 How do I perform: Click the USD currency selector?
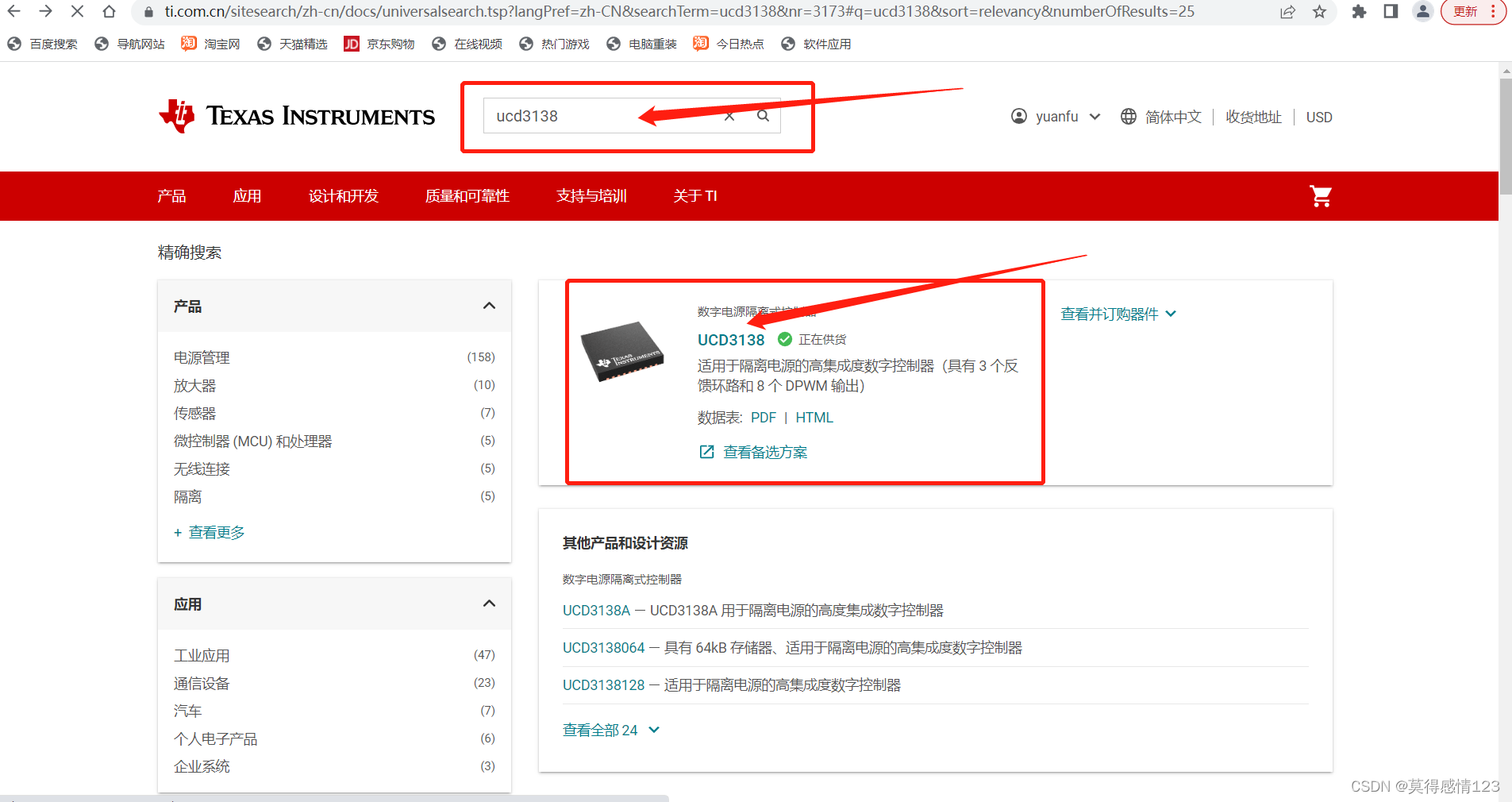tap(1319, 118)
